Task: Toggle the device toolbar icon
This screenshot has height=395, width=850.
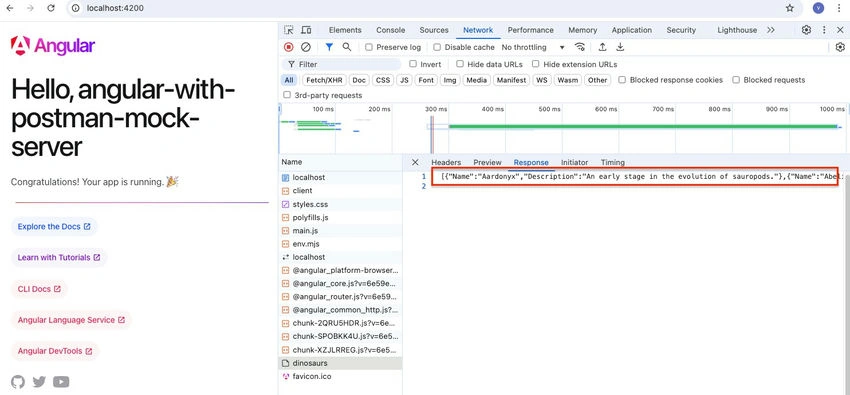Action: pos(306,30)
